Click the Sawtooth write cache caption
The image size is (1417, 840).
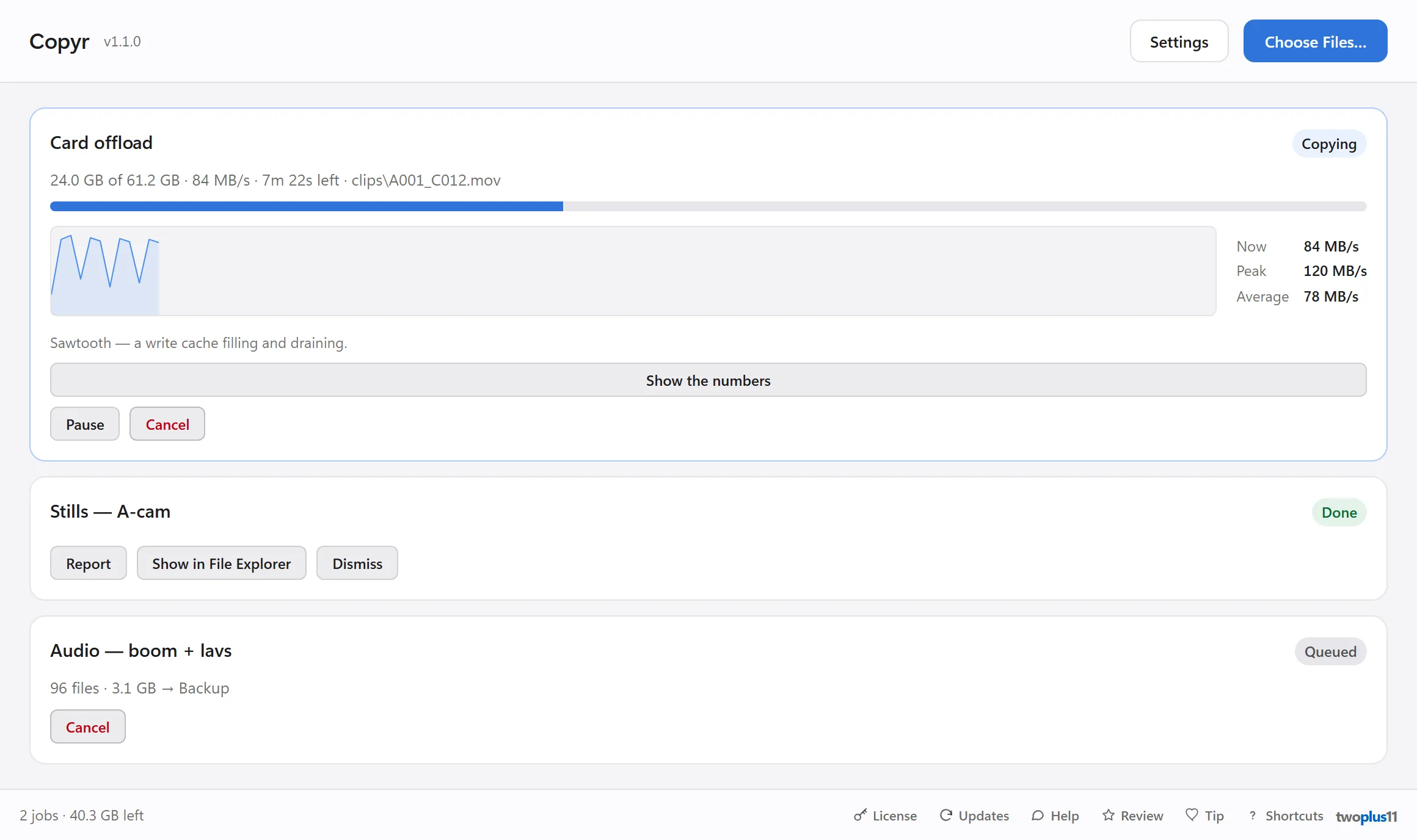199,342
